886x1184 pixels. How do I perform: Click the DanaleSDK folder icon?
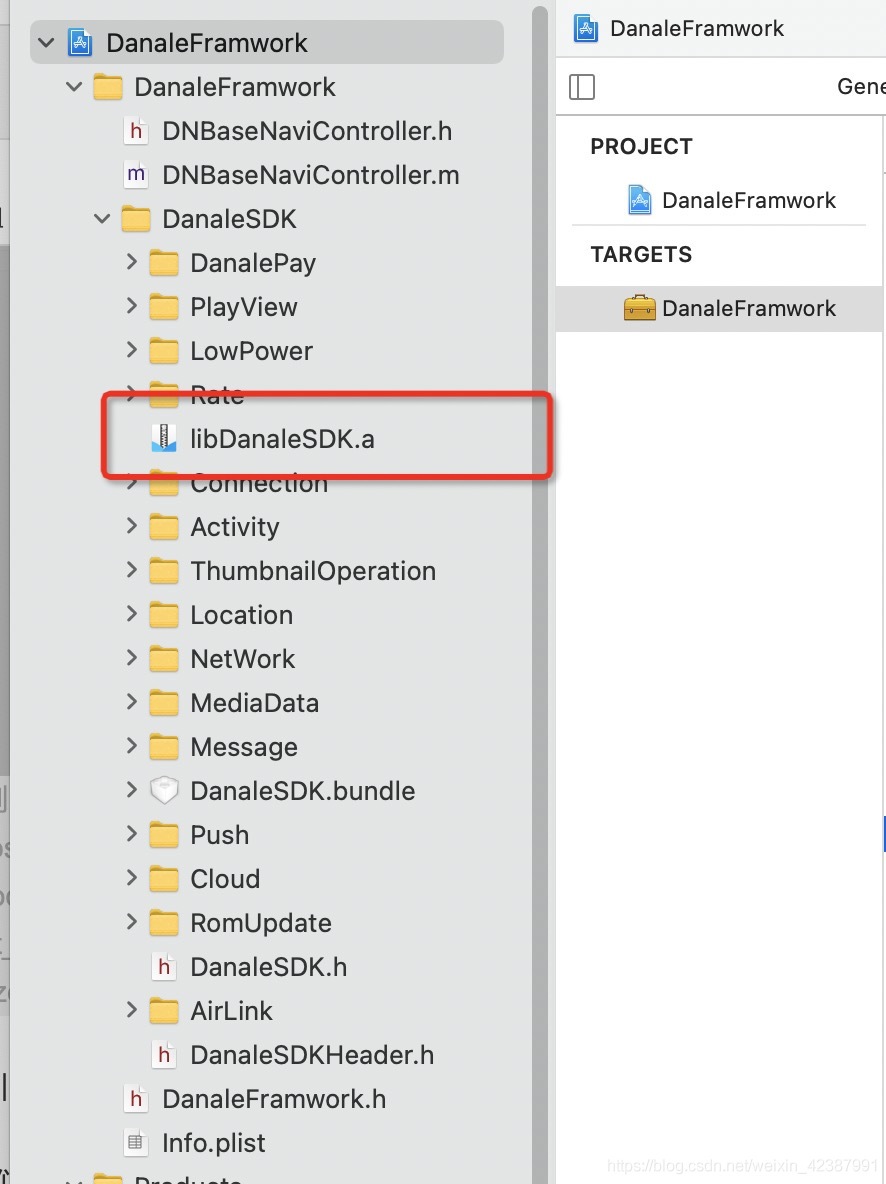(x=136, y=219)
